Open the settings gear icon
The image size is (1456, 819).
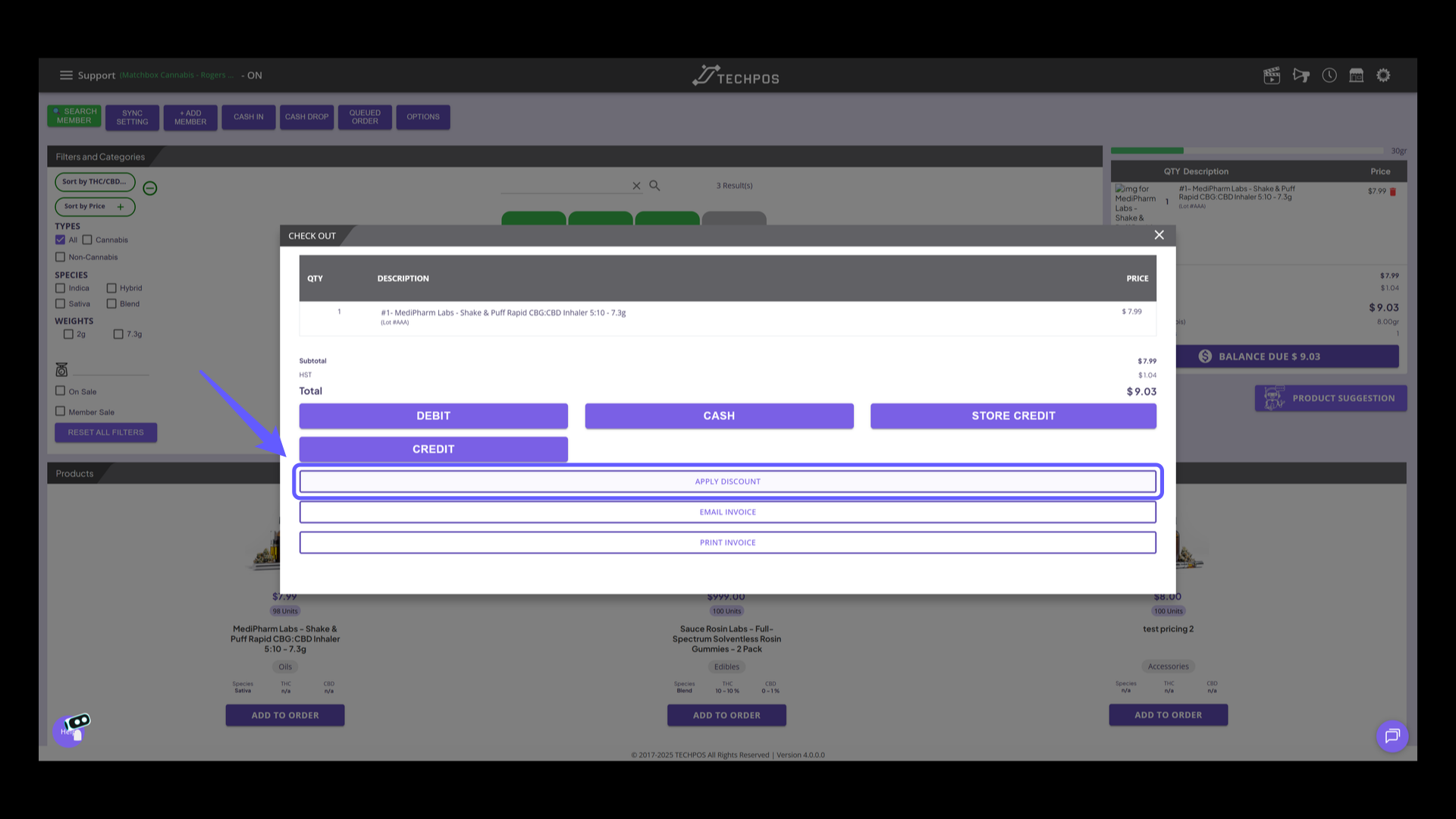[1384, 76]
